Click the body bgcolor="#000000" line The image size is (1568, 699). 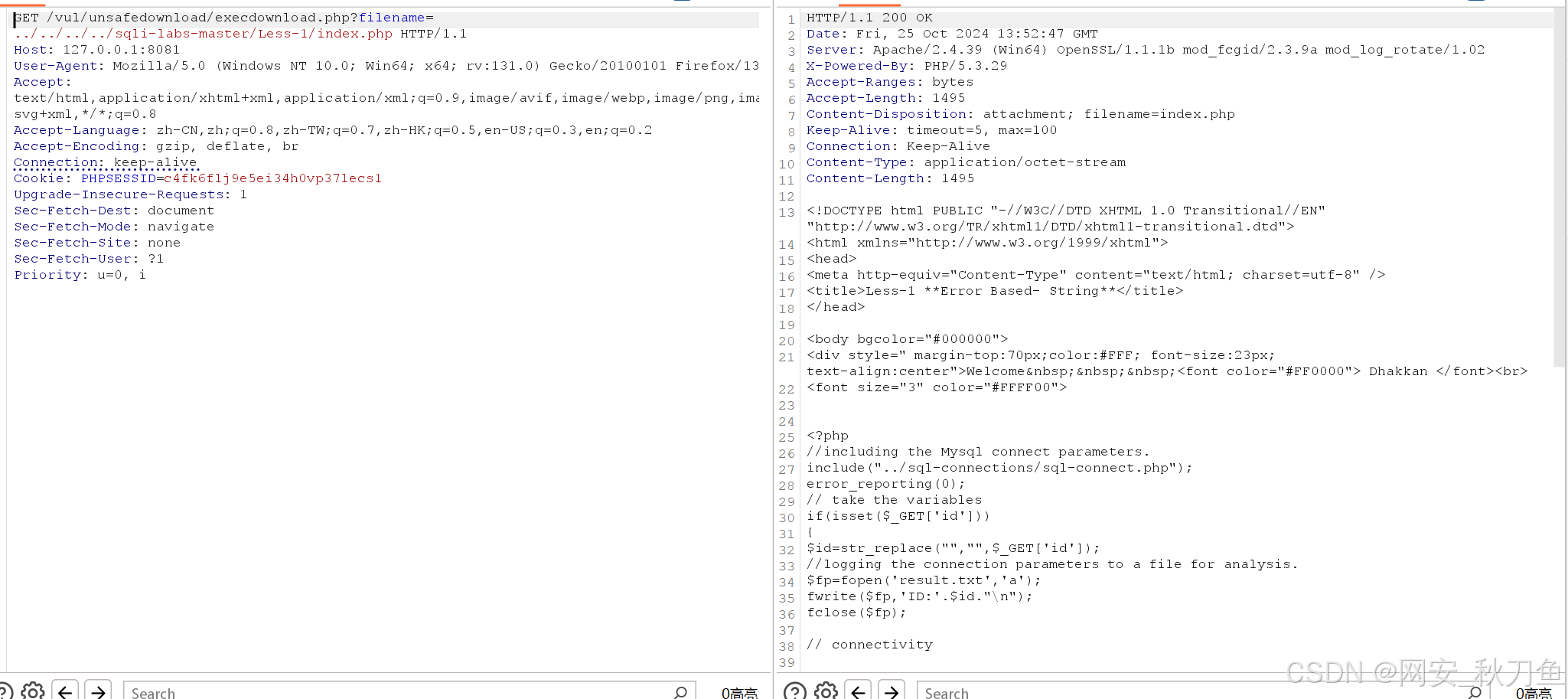[x=908, y=339]
